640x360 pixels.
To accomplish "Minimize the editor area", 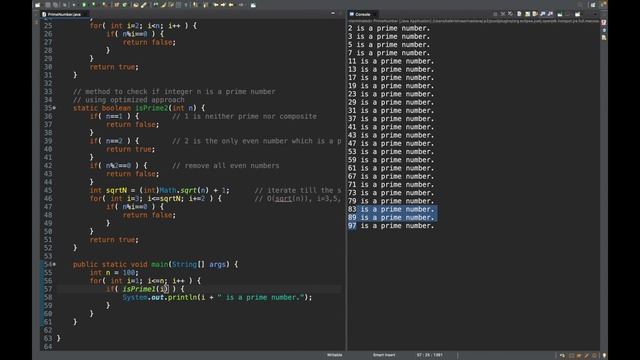I will [333, 13].
